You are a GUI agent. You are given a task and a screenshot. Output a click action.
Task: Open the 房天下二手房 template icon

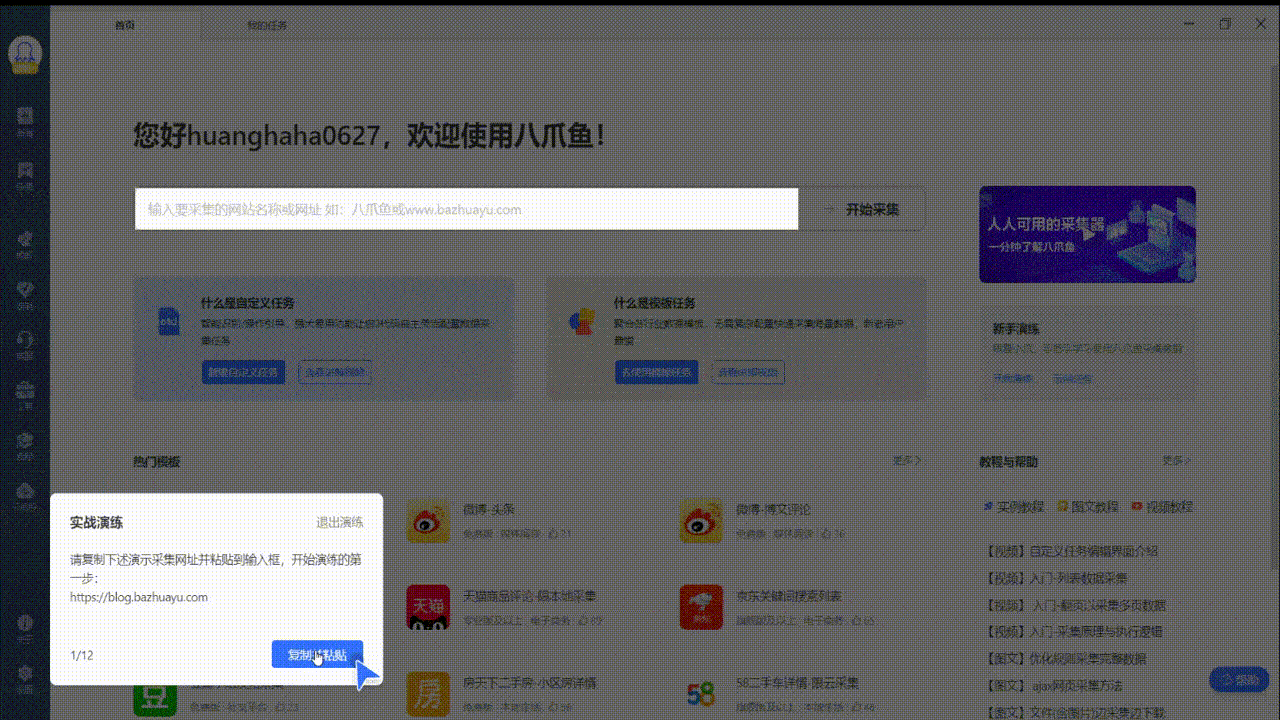pyautogui.click(x=428, y=694)
